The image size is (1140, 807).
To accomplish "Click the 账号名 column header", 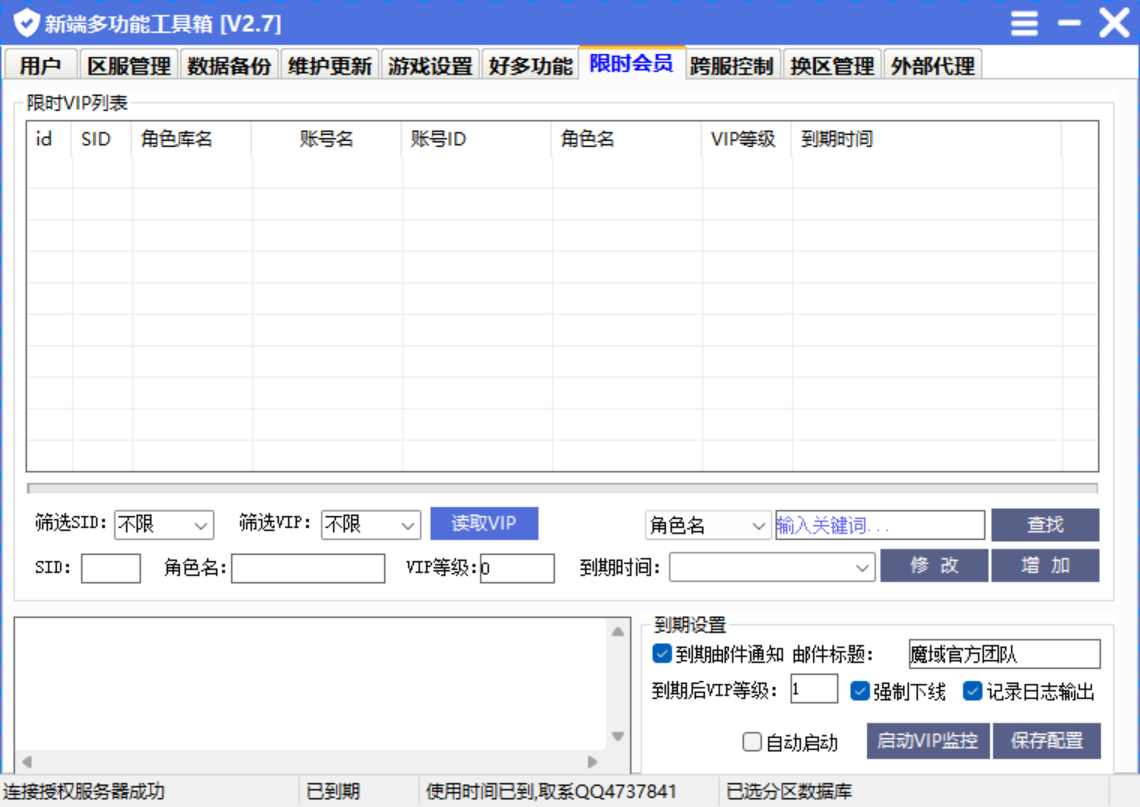I will pos(326,139).
